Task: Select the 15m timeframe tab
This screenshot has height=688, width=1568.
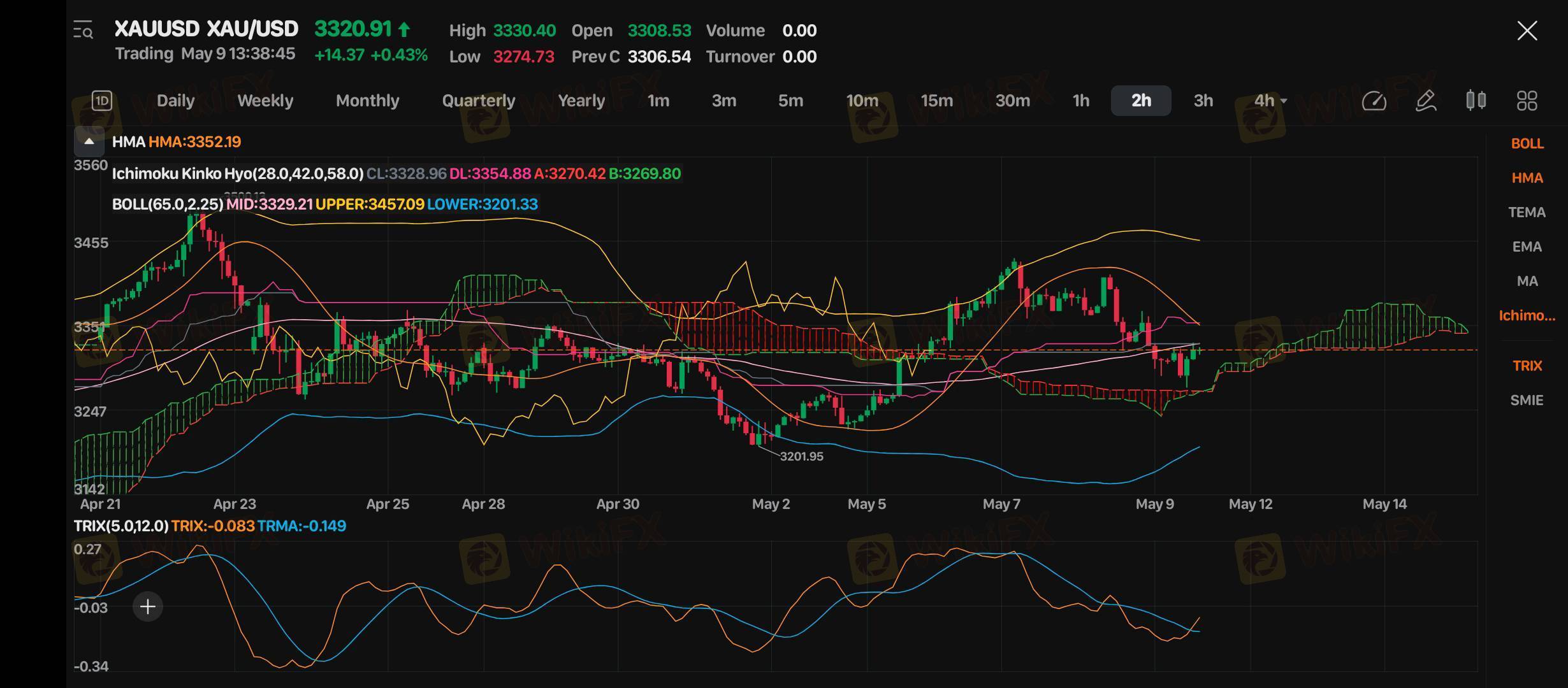Action: (x=936, y=101)
